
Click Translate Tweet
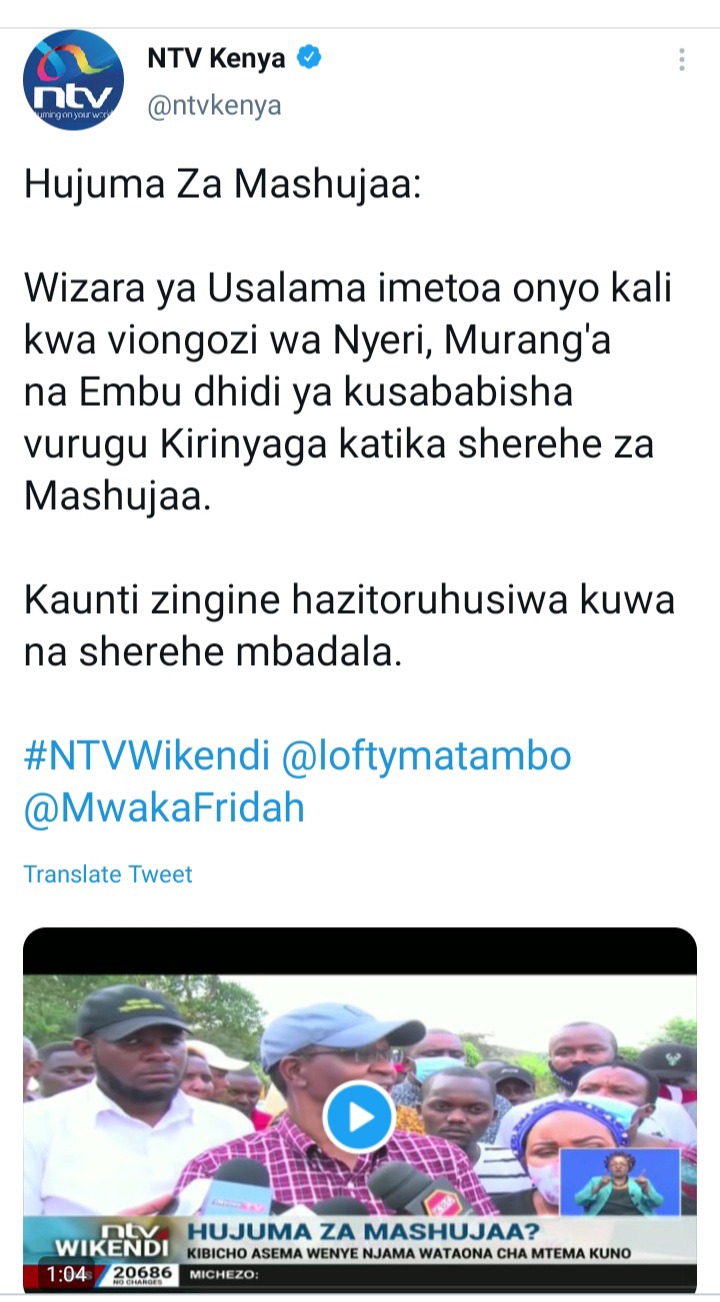pos(108,874)
